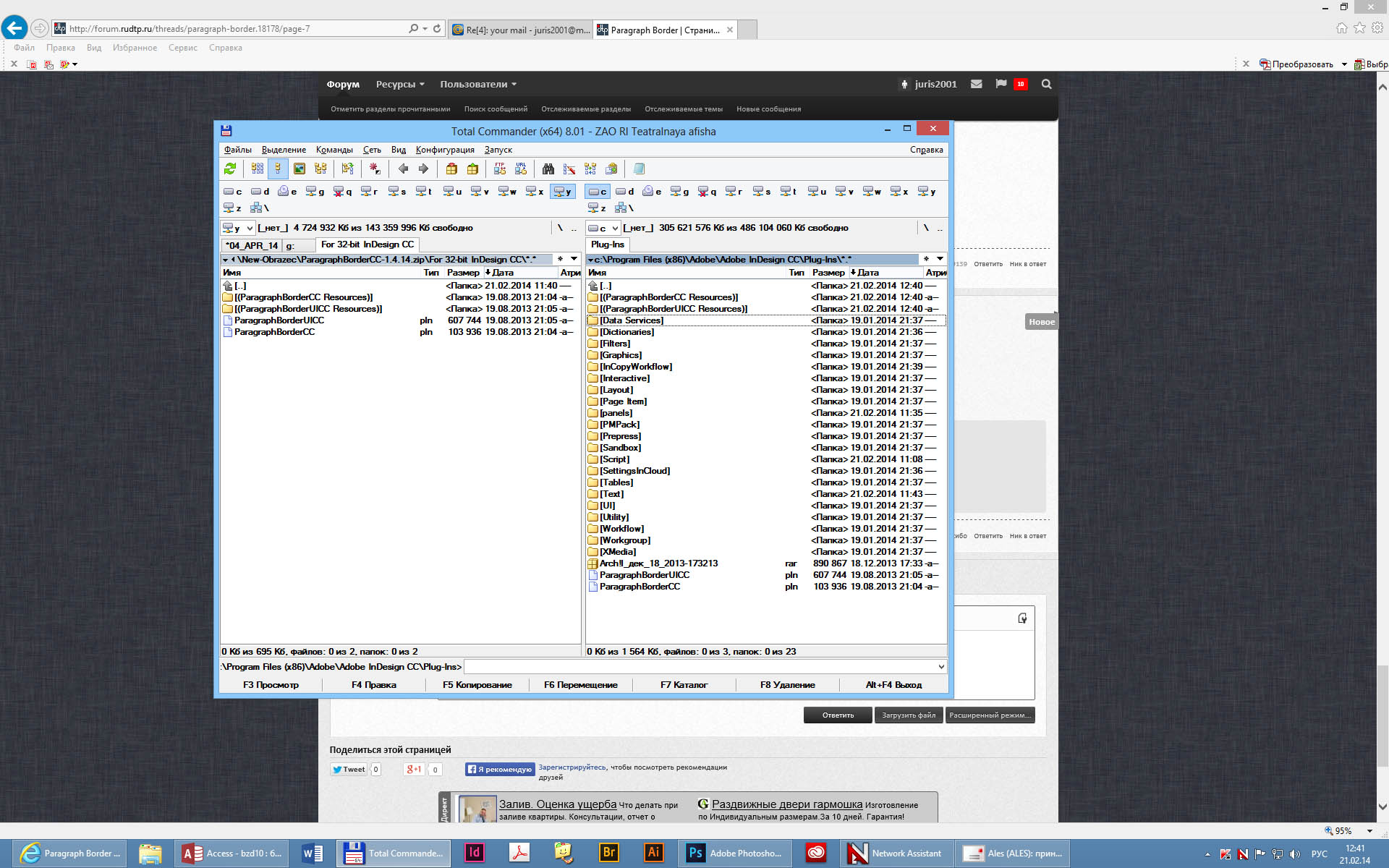Open Конфигурация menu

click(x=445, y=150)
